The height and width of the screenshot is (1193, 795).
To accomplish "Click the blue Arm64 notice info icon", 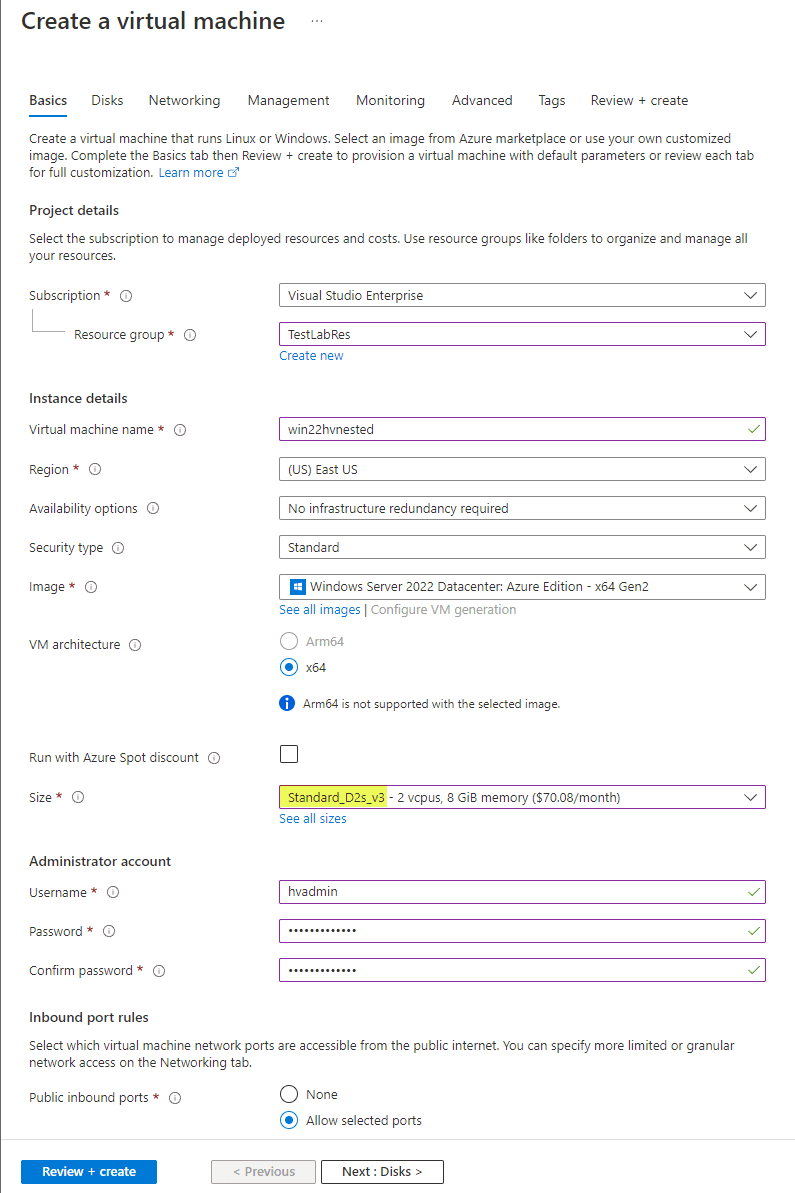I will tap(287, 703).
